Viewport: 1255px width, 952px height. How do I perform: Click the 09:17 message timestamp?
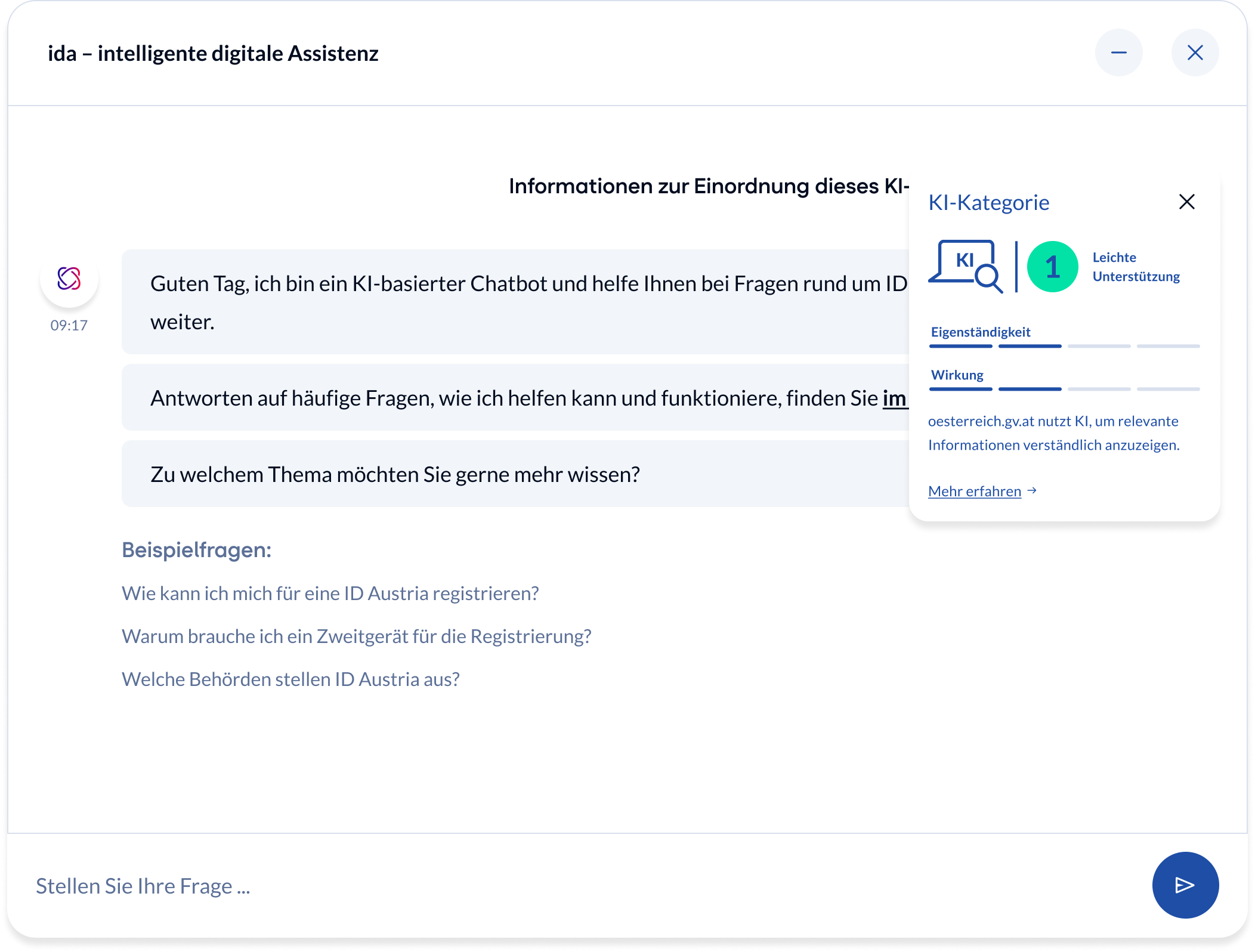(69, 325)
